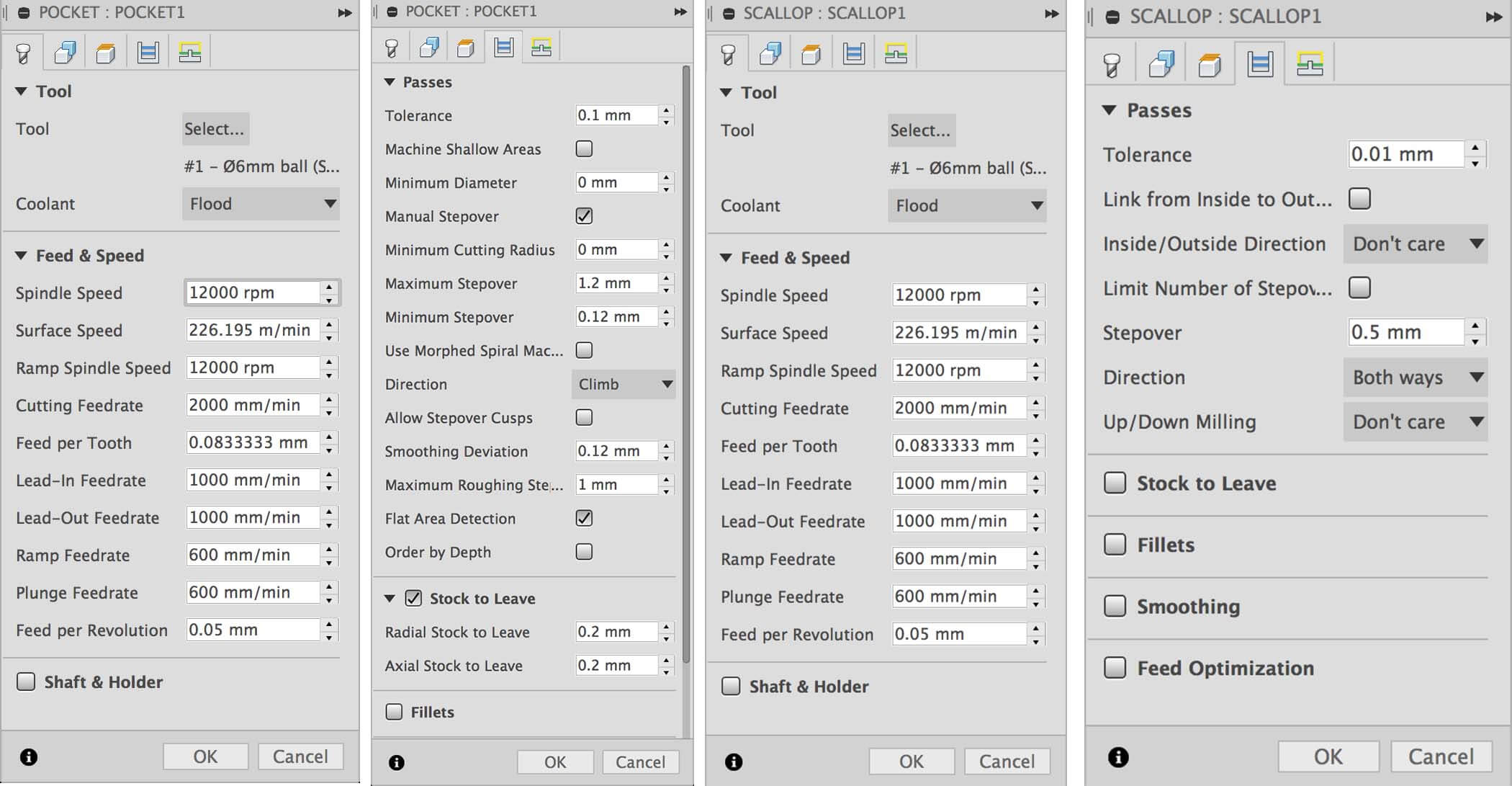
Task: Click Radial Stock to Leave field
Action: [x=616, y=632]
